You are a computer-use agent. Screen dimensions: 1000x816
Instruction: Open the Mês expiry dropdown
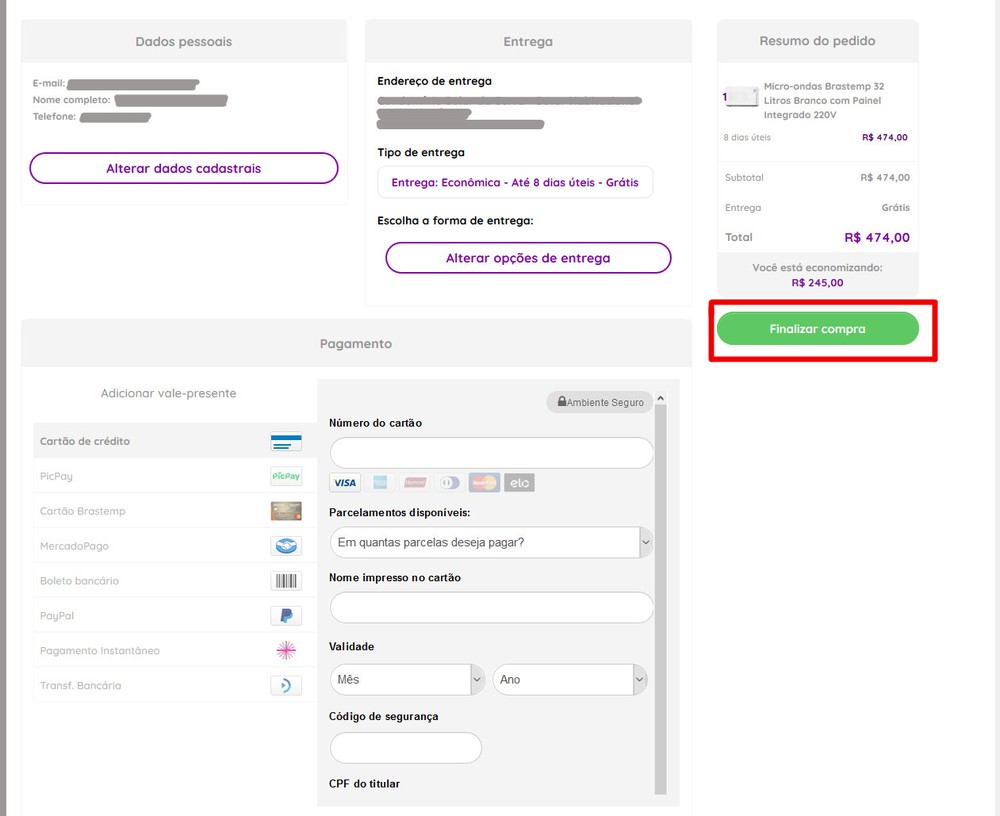[408, 679]
